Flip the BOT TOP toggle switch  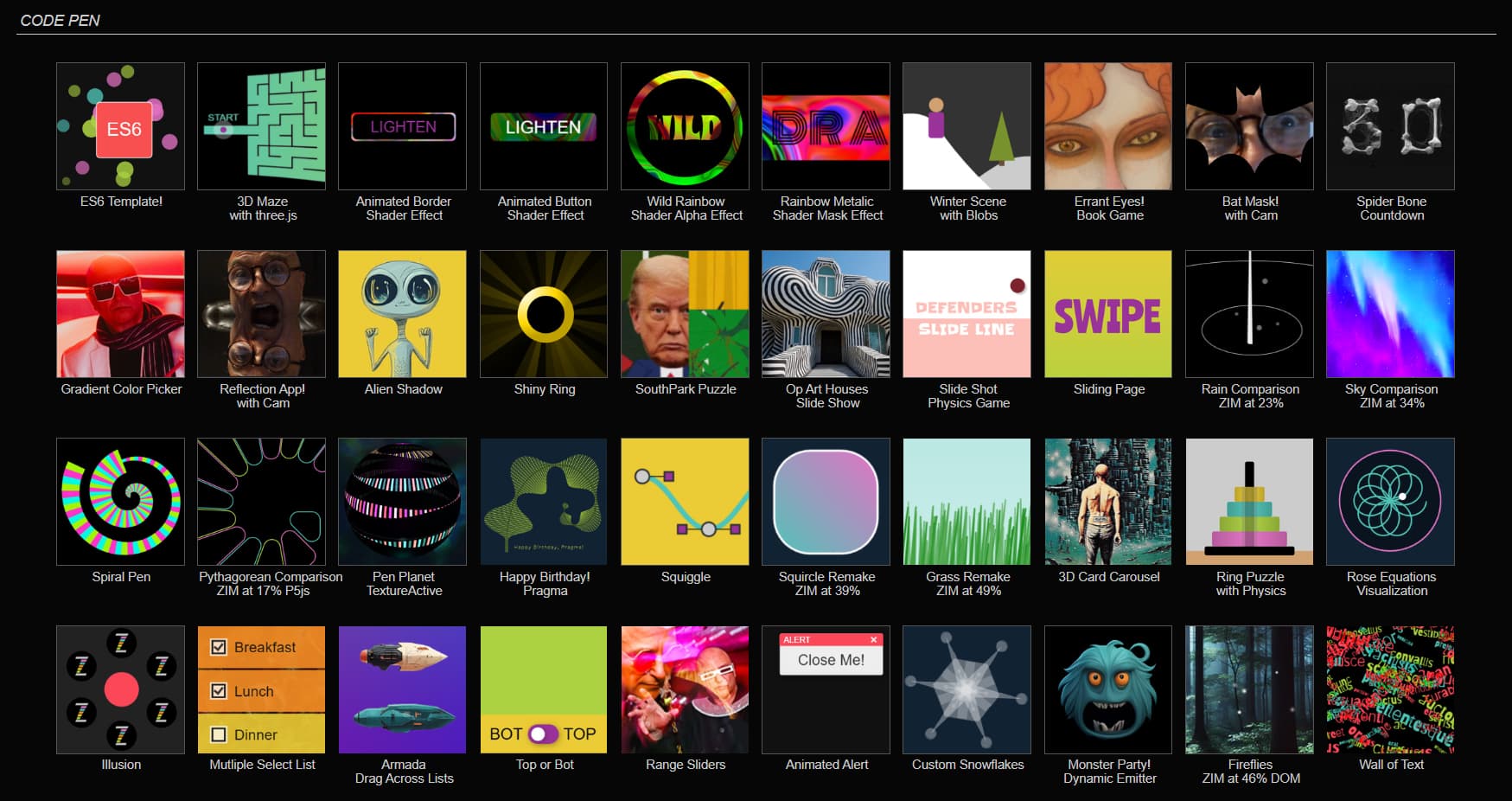coord(543,734)
